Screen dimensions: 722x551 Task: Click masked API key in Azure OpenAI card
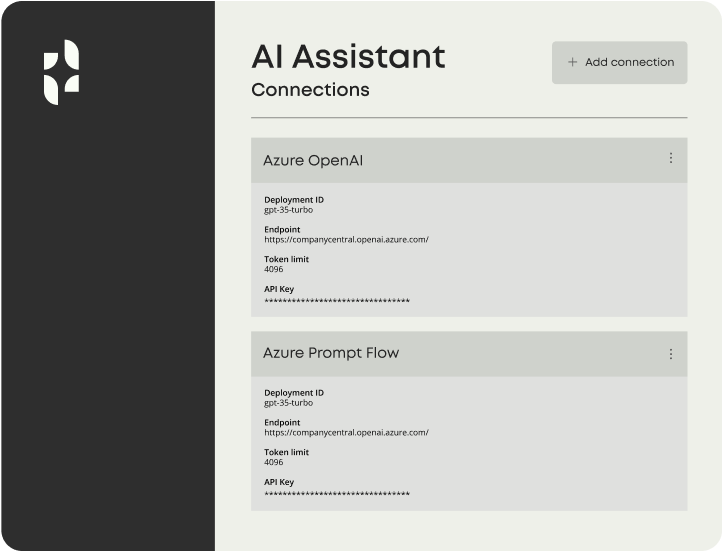[x=337, y=301]
